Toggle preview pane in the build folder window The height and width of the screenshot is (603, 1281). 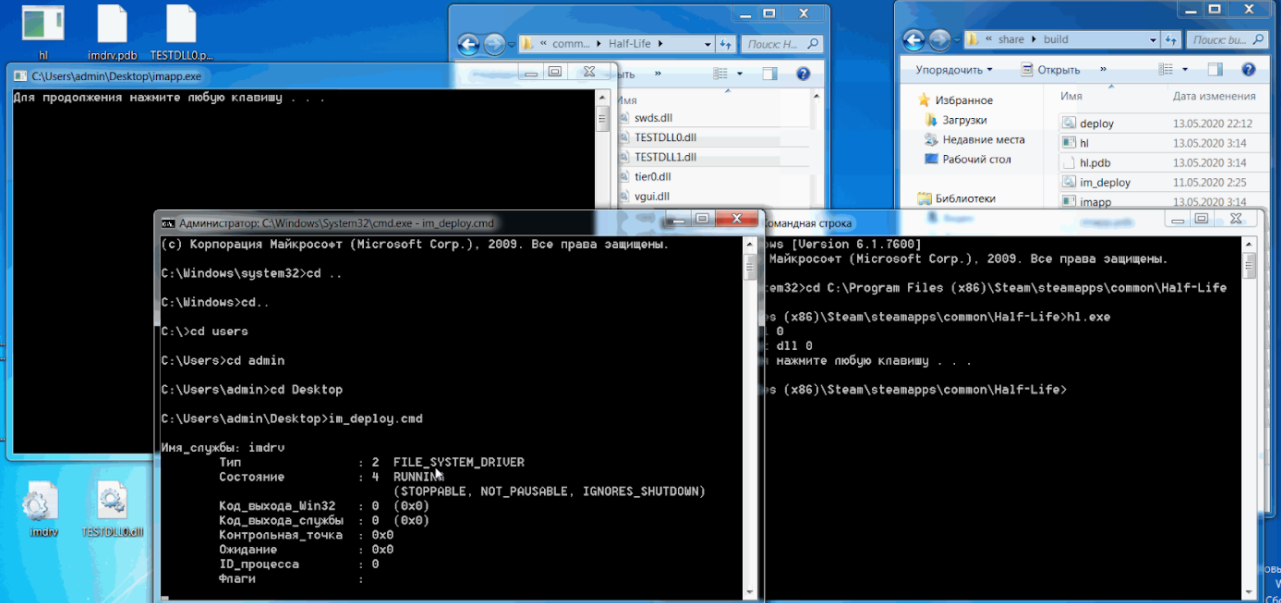tap(1215, 70)
